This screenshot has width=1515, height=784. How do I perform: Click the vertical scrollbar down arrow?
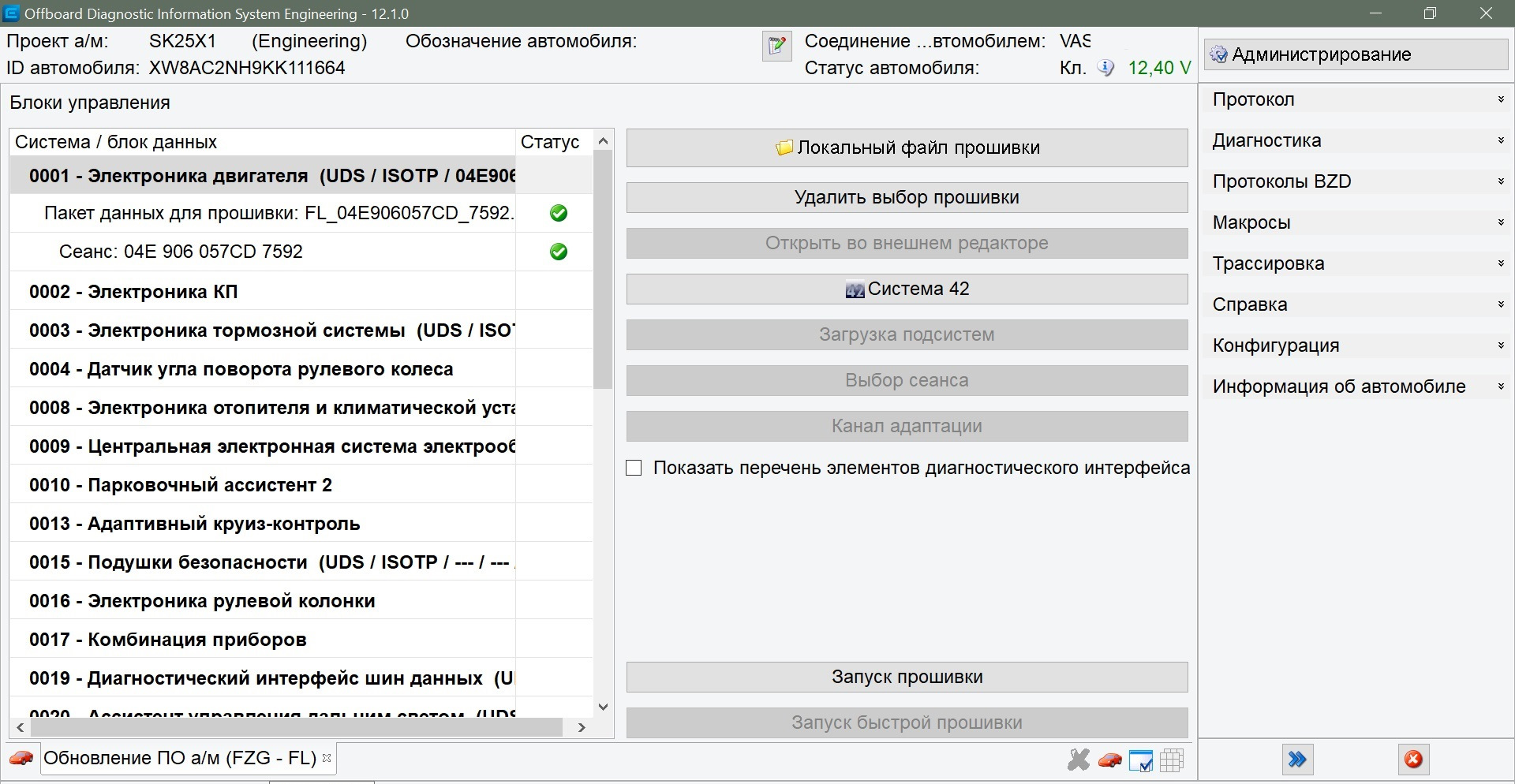[x=604, y=707]
